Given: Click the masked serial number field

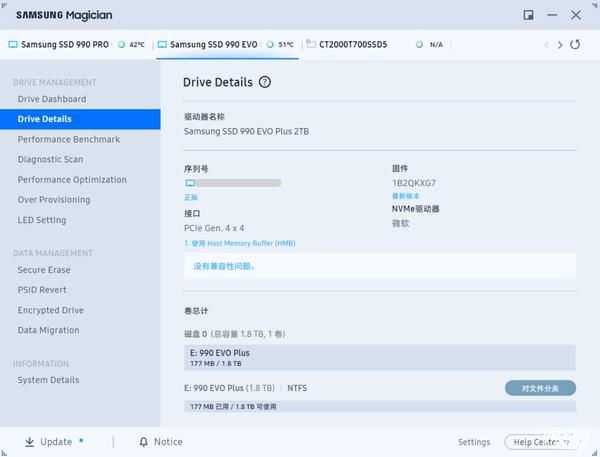Looking at the screenshot, I should pyautogui.click(x=239, y=183).
